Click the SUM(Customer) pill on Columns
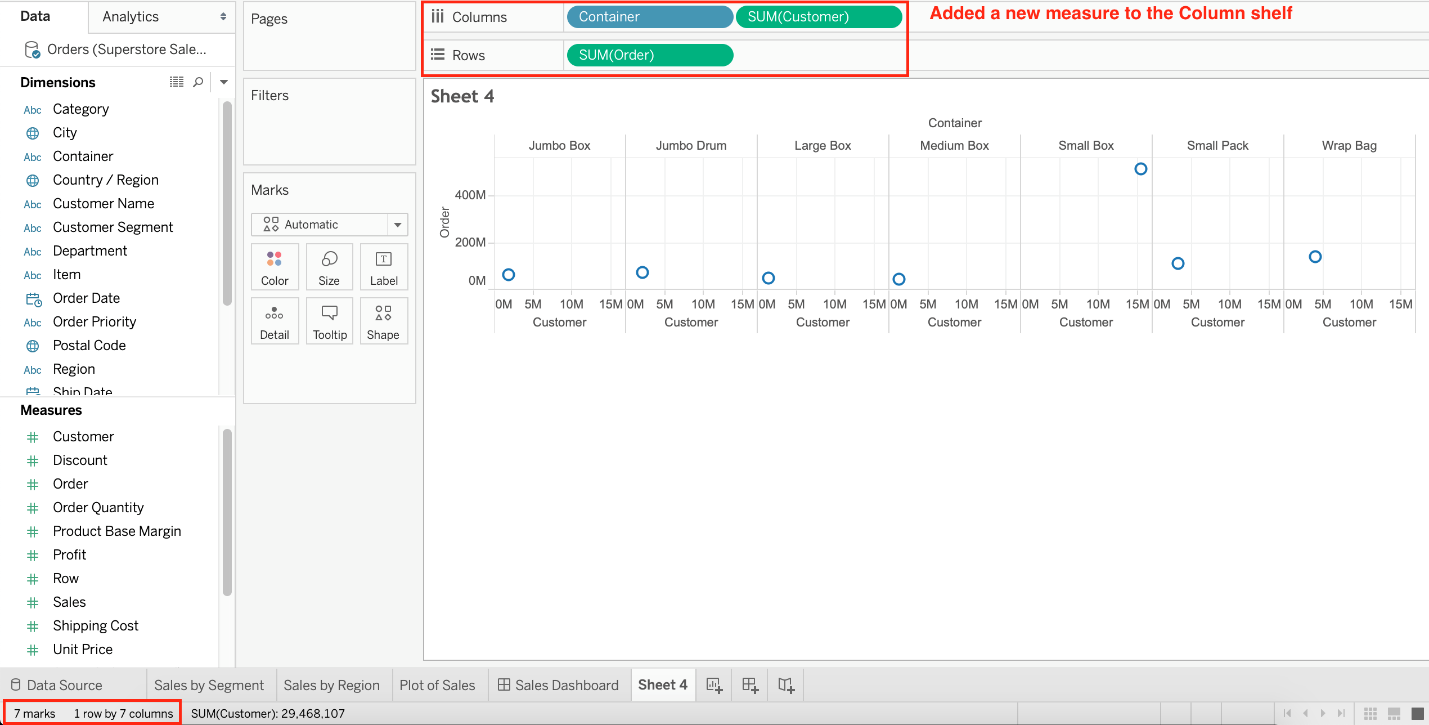The width and height of the screenshot is (1429, 725). click(x=818, y=17)
